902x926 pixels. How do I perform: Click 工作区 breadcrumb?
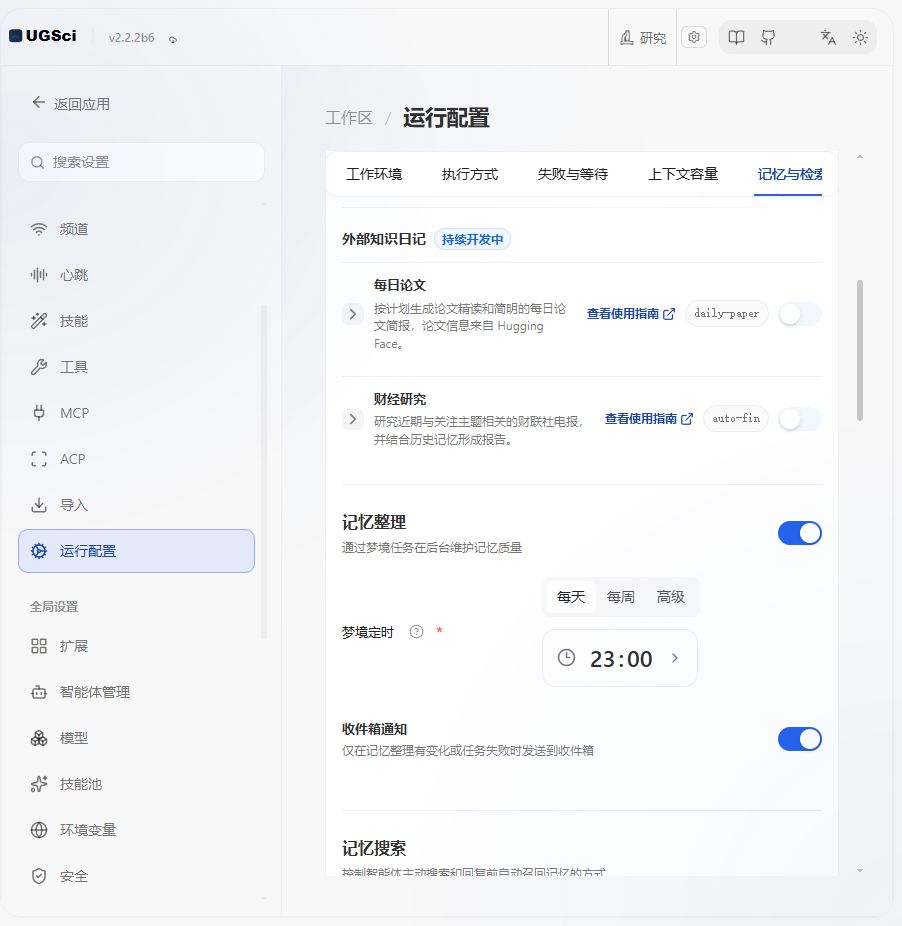pos(349,118)
